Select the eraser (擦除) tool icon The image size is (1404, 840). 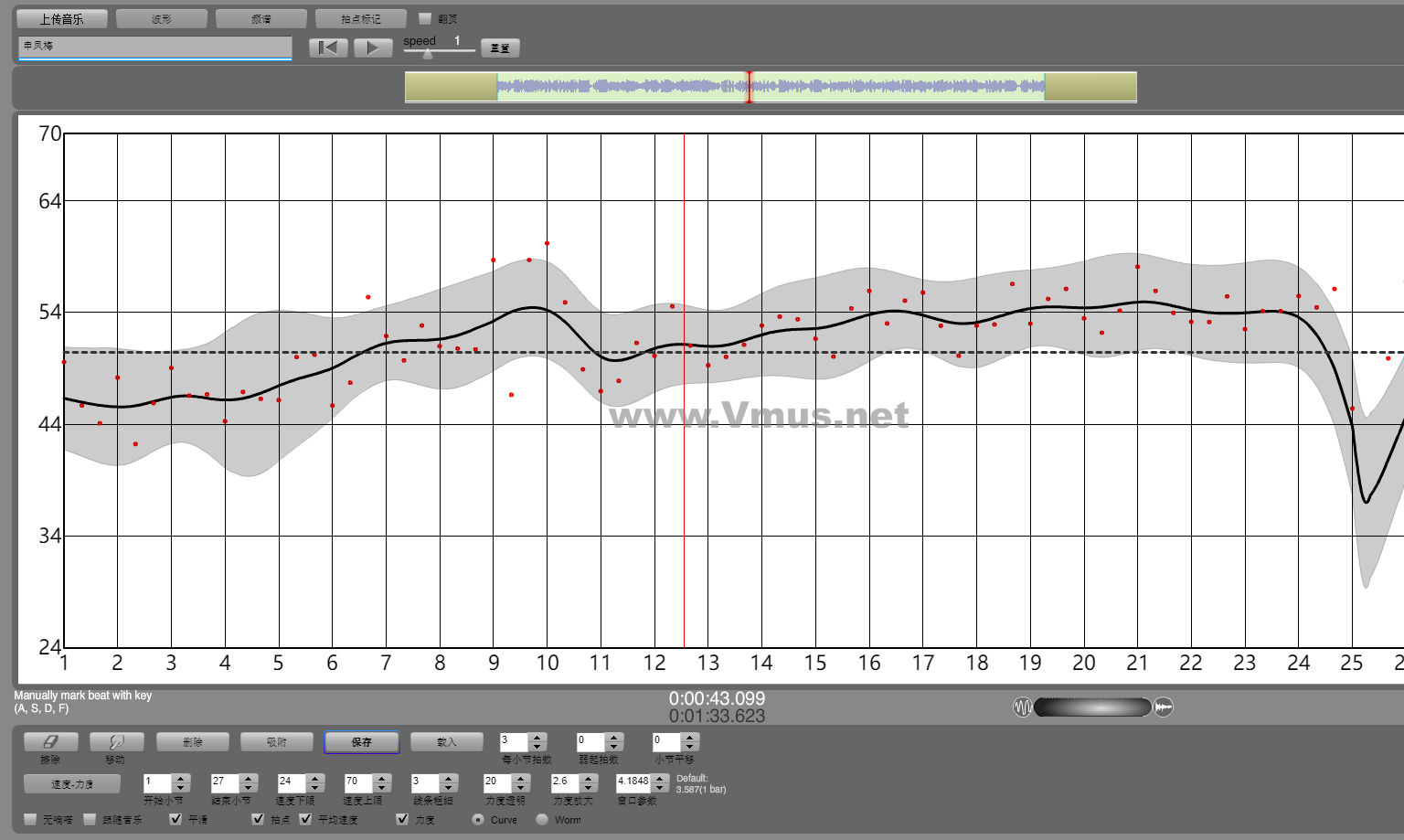coord(50,742)
